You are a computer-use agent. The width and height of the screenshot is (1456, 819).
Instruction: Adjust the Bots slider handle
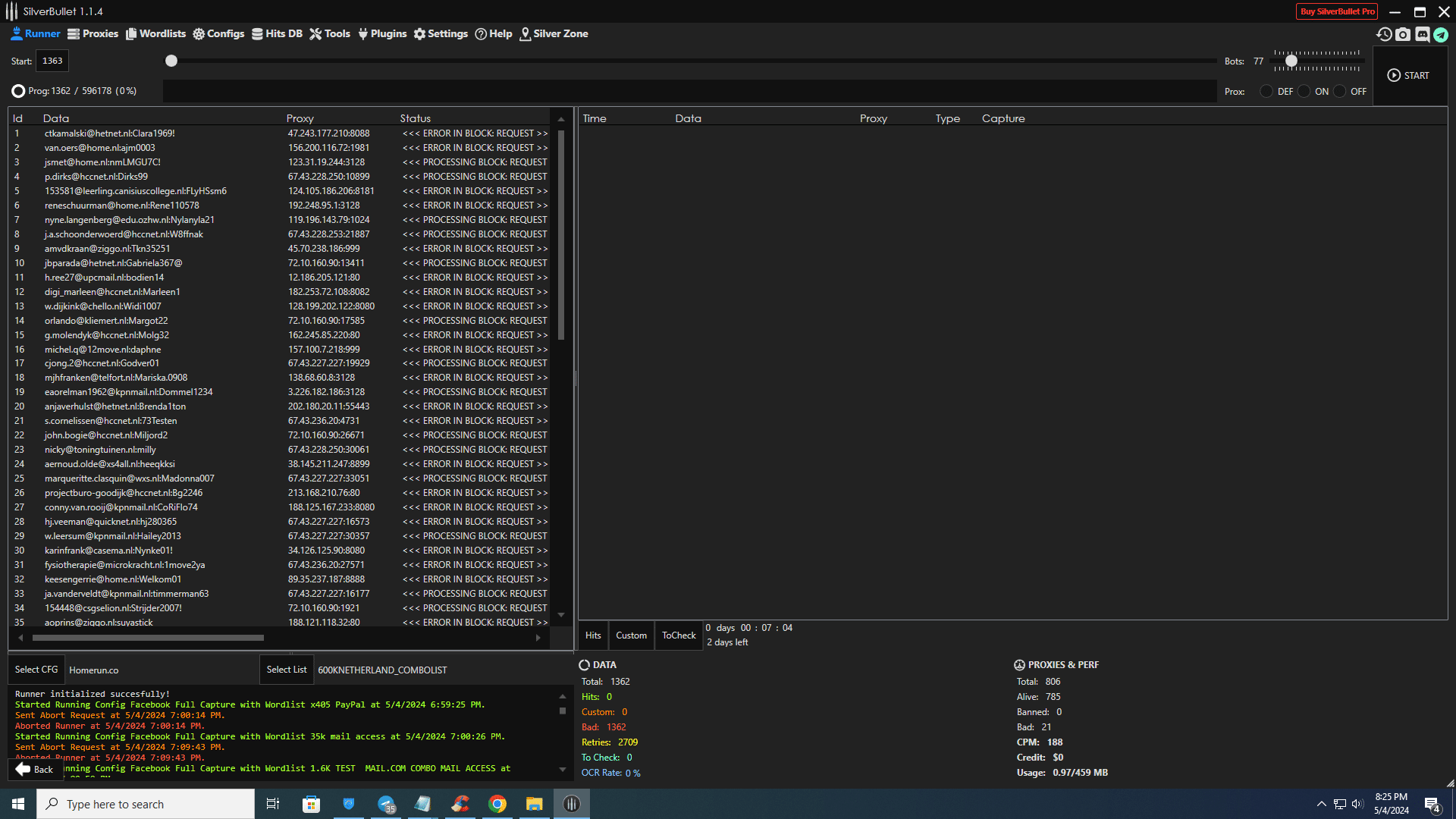click(x=1291, y=61)
